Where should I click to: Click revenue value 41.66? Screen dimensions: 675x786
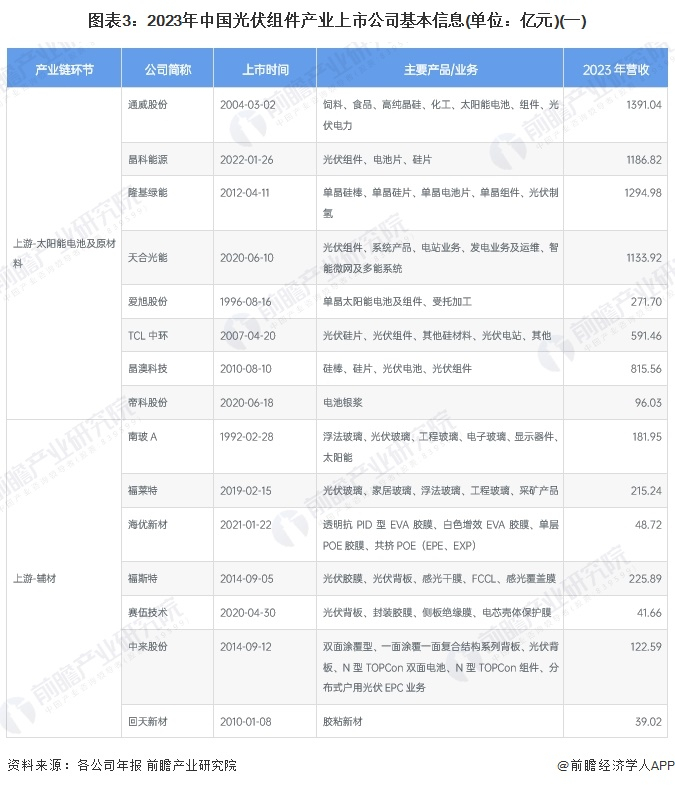click(x=649, y=613)
